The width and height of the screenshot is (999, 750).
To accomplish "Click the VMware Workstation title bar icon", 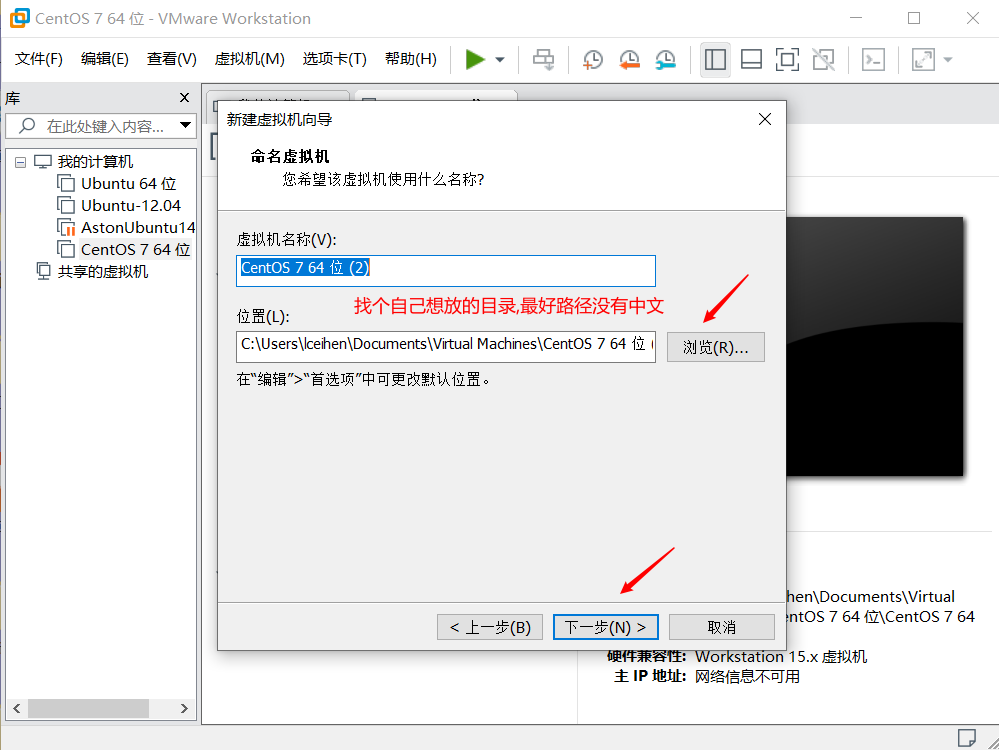I will (x=19, y=18).
